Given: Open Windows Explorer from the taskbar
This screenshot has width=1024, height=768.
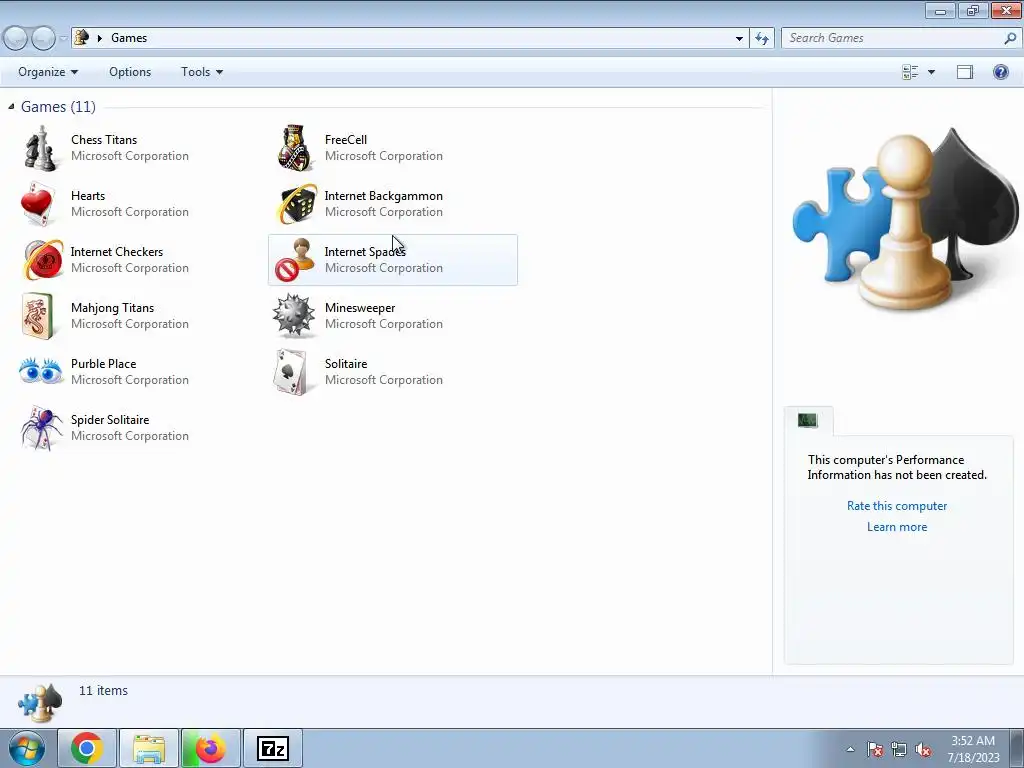Looking at the screenshot, I should coord(149,748).
